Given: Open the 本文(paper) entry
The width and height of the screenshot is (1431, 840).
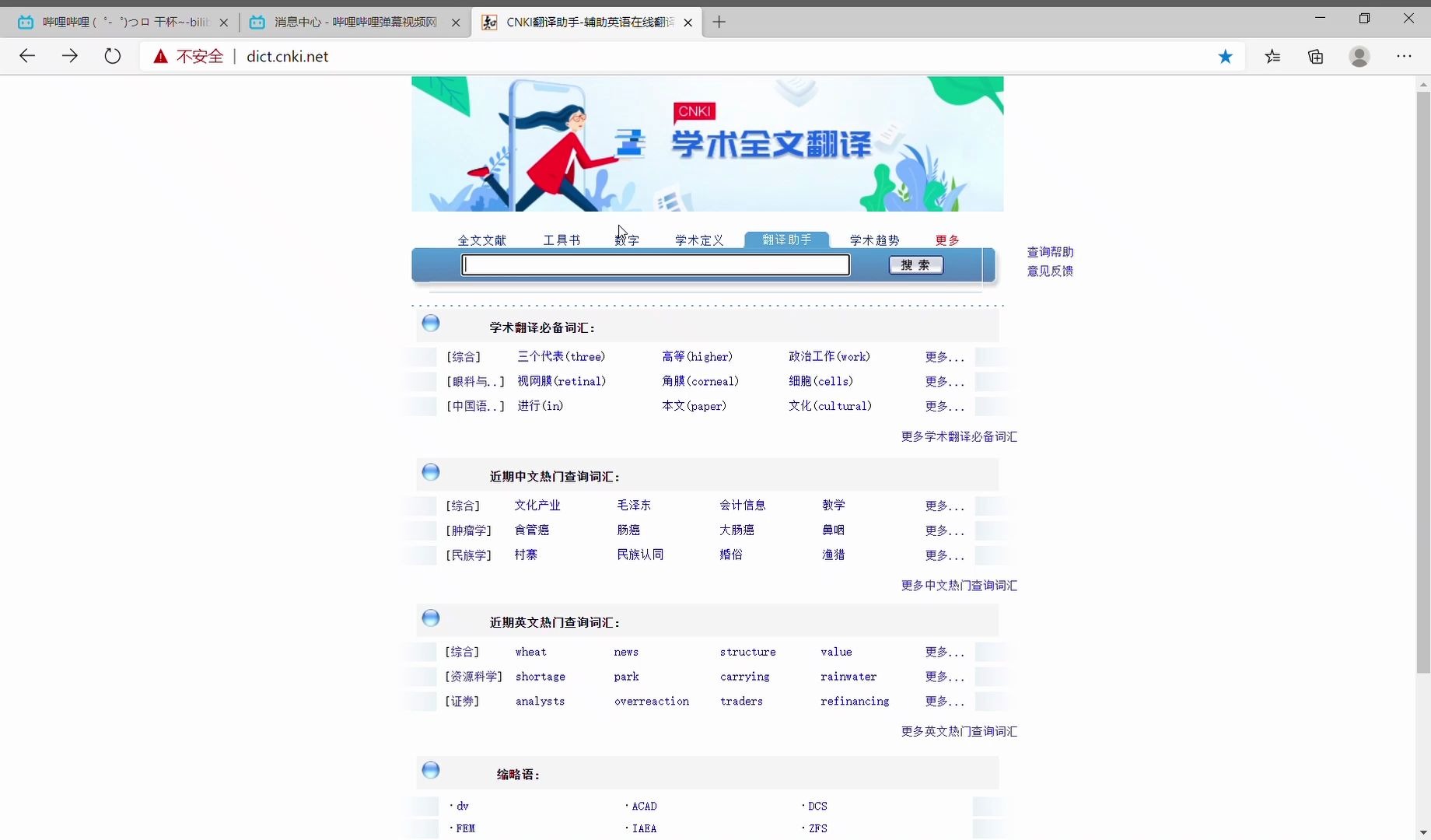Looking at the screenshot, I should [x=695, y=406].
